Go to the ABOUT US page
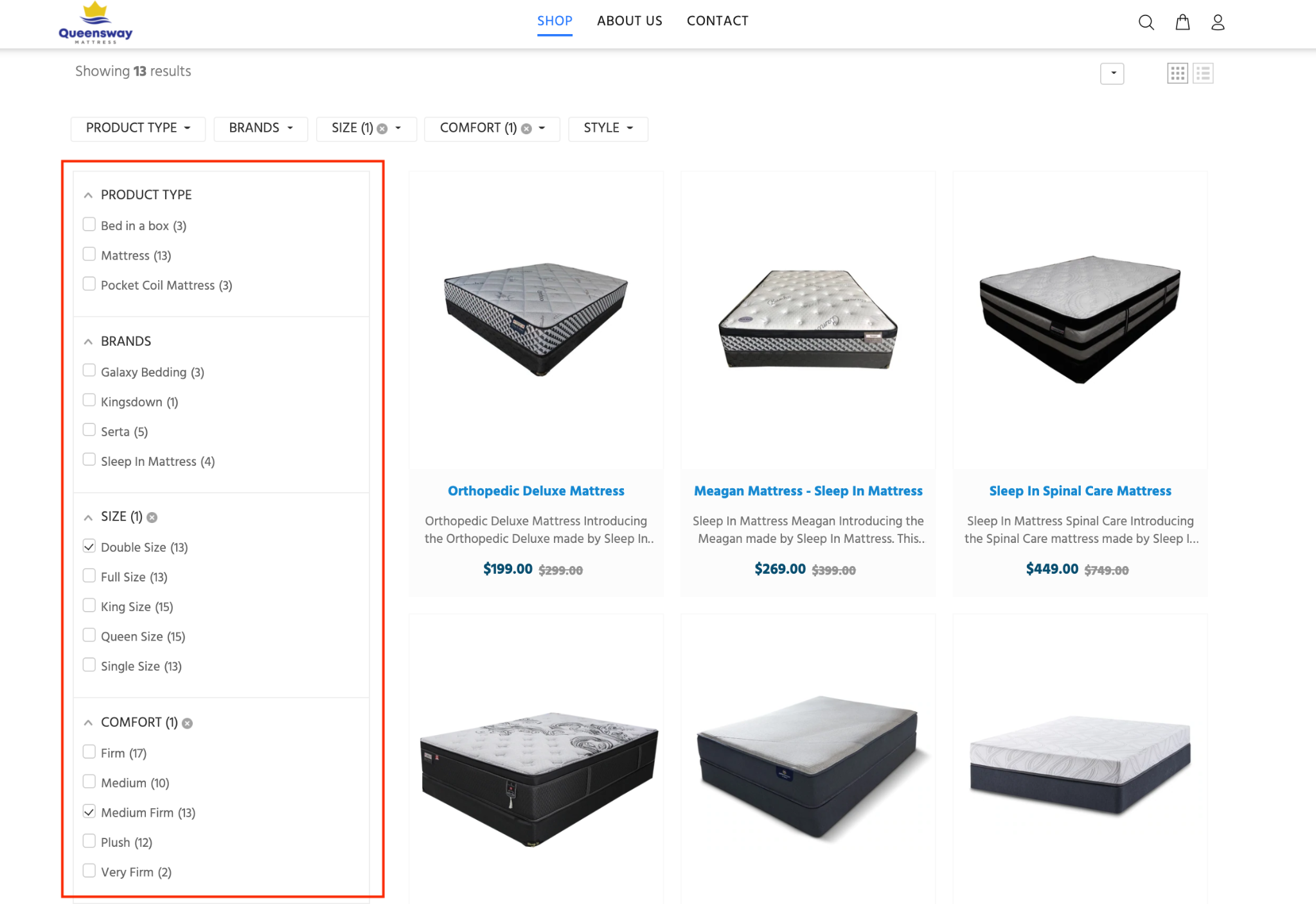Image resolution: width=1316 pixels, height=904 pixels. [629, 21]
